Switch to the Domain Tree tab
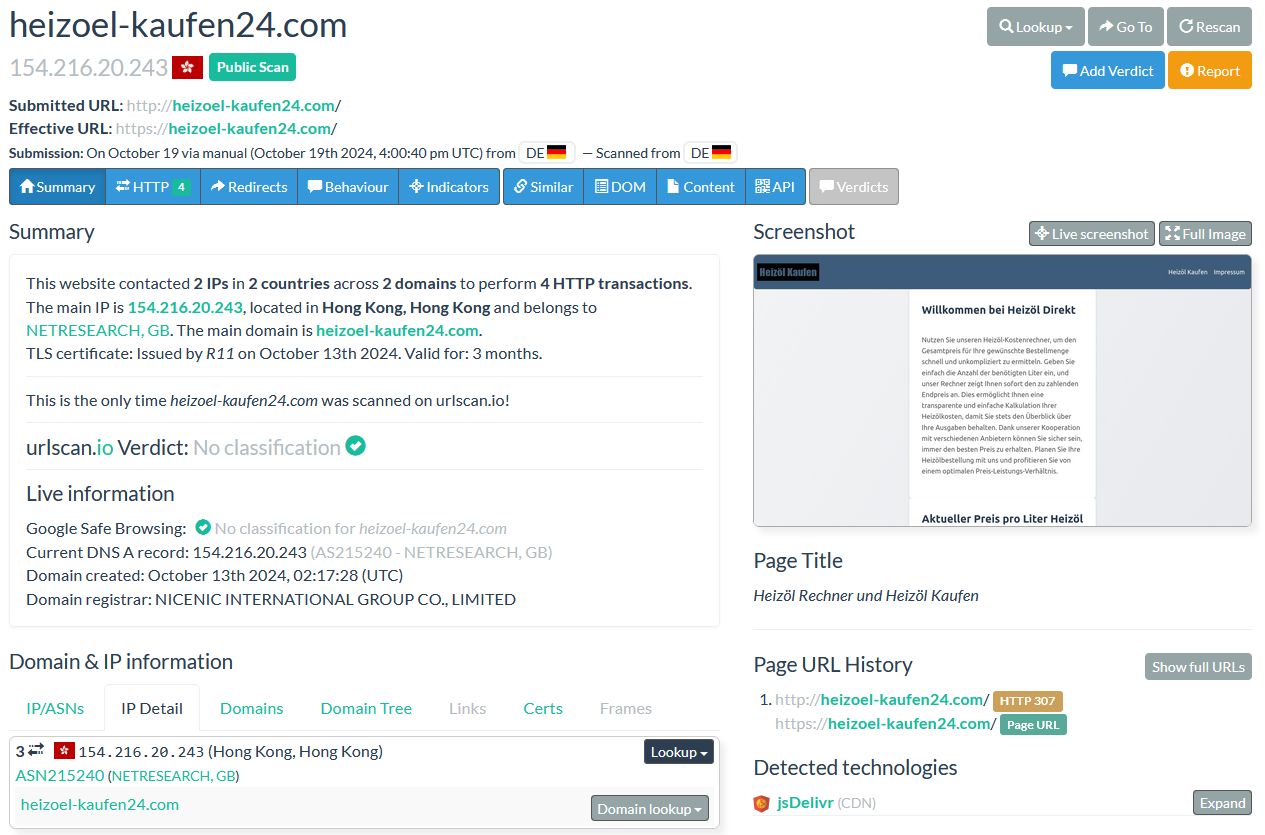 366,708
